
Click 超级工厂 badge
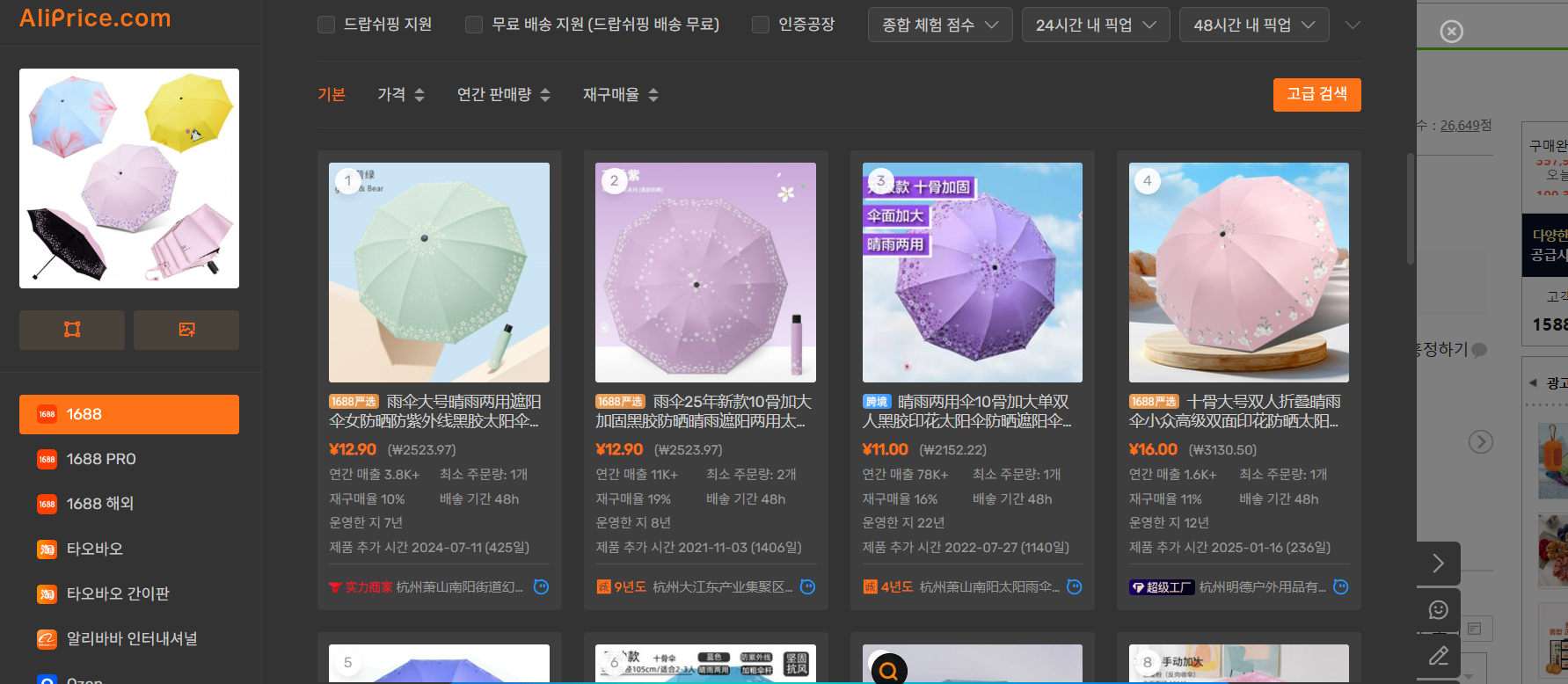(x=1162, y=587)
